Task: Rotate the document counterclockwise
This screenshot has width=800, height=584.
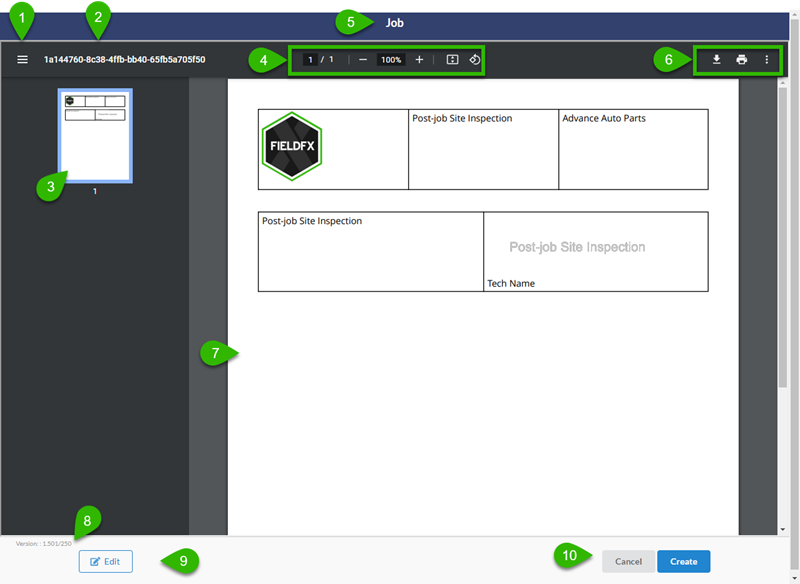Action: (475, 59)
